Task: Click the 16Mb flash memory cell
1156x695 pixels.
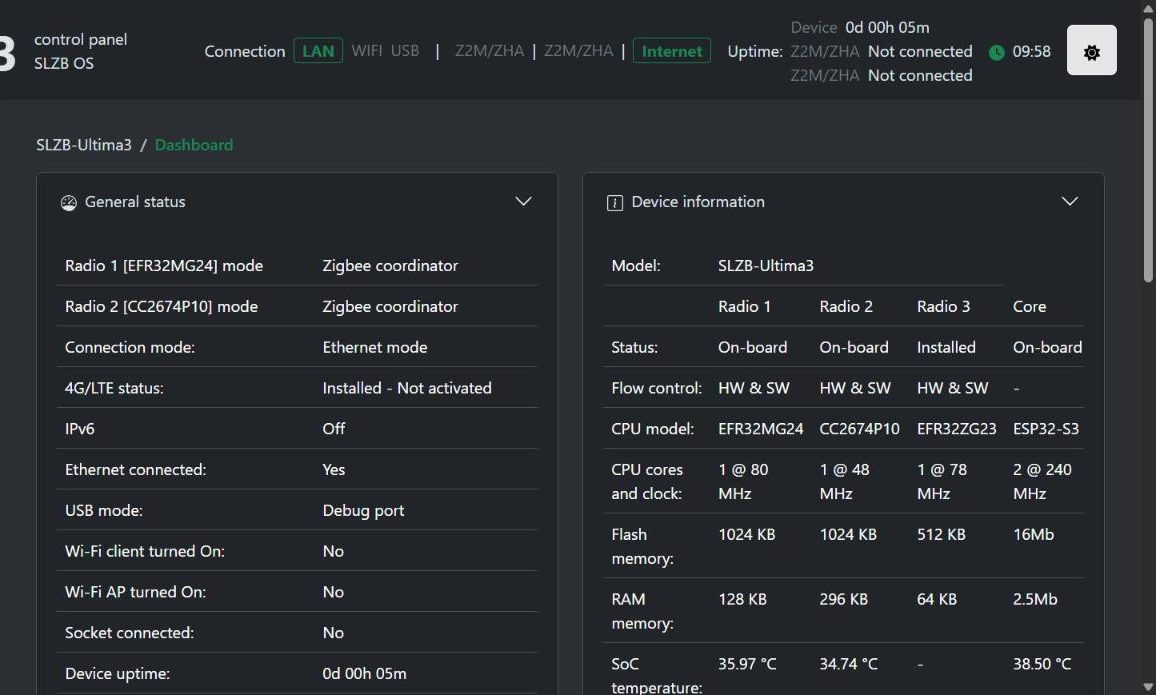Action: (1033, 535)
